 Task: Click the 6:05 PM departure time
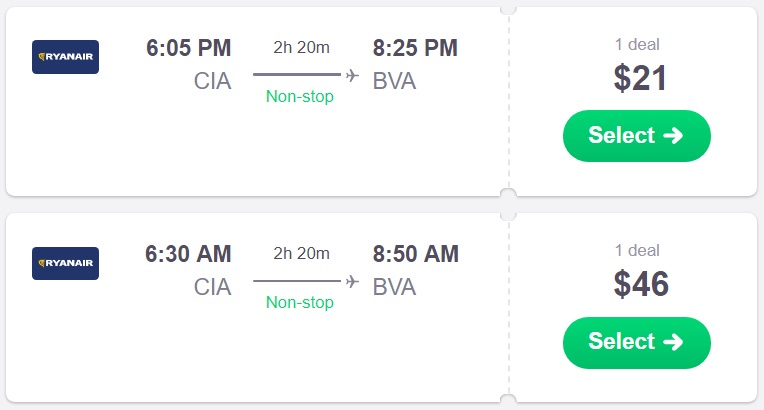click(188, 48)
